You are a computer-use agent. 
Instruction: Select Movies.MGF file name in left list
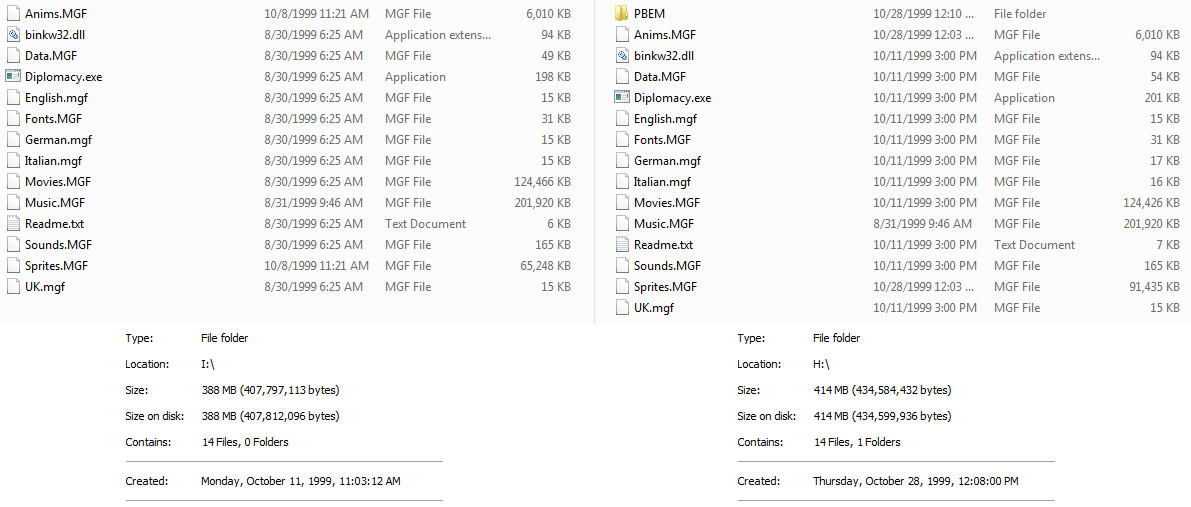[x=58, y=182]
